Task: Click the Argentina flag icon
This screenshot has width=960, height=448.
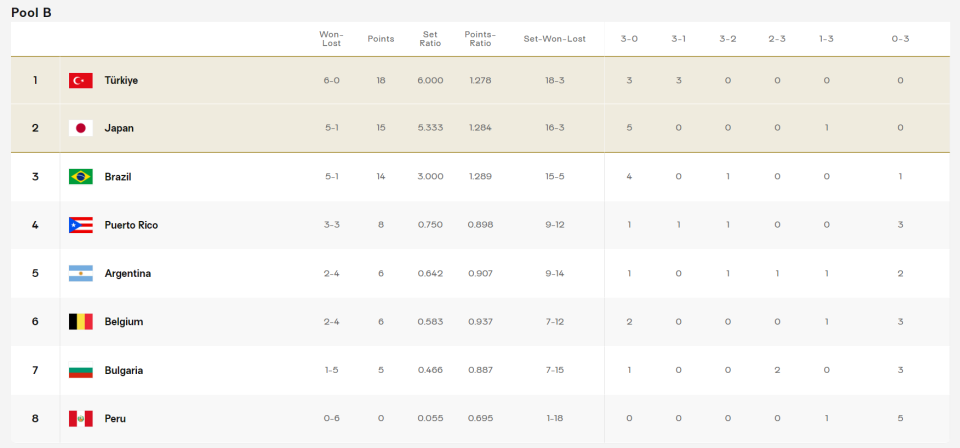Action: pos(81,273)
